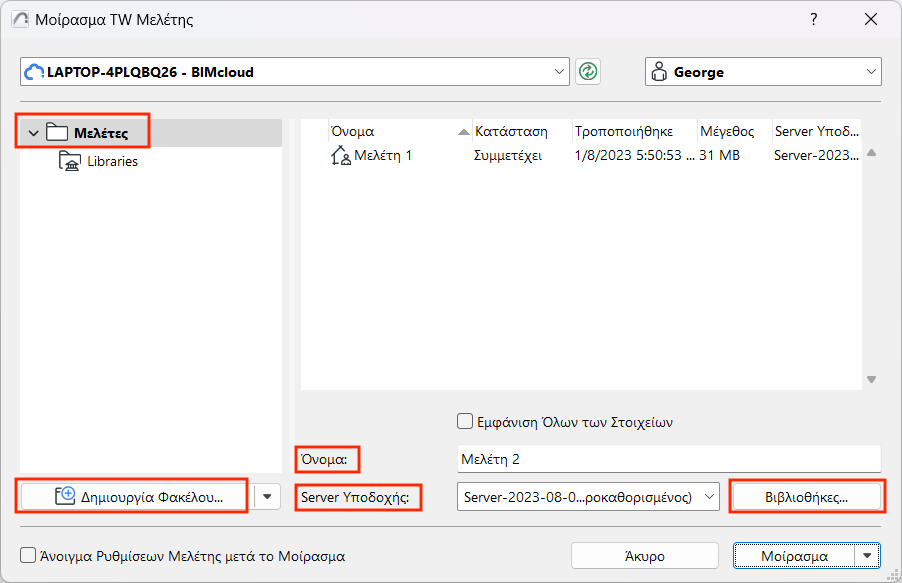Select the Μελέτες root folder label
Screen dimensions: 902x583
pos(101,134)
